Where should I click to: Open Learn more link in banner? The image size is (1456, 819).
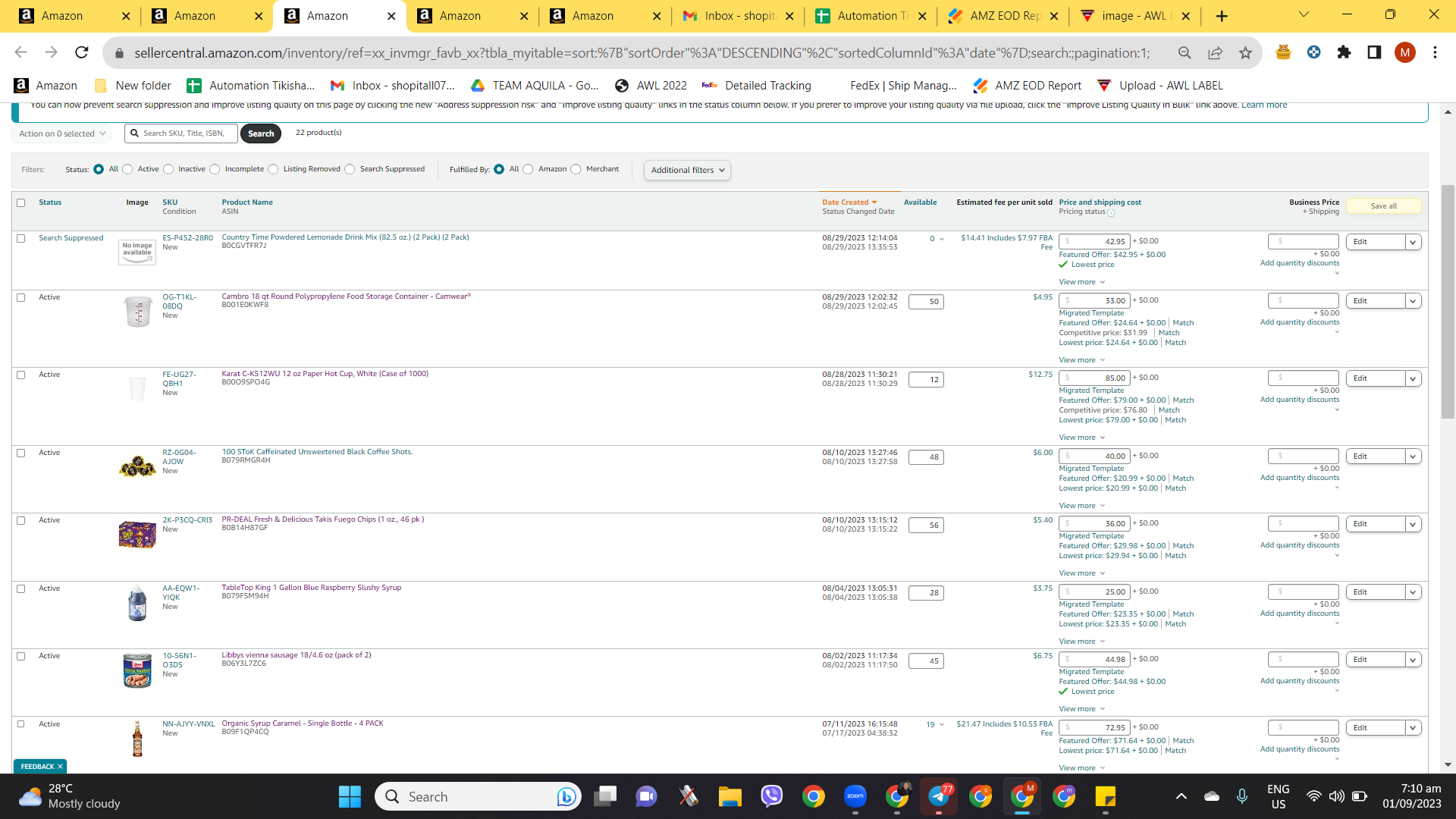(x=1264, y=105)
